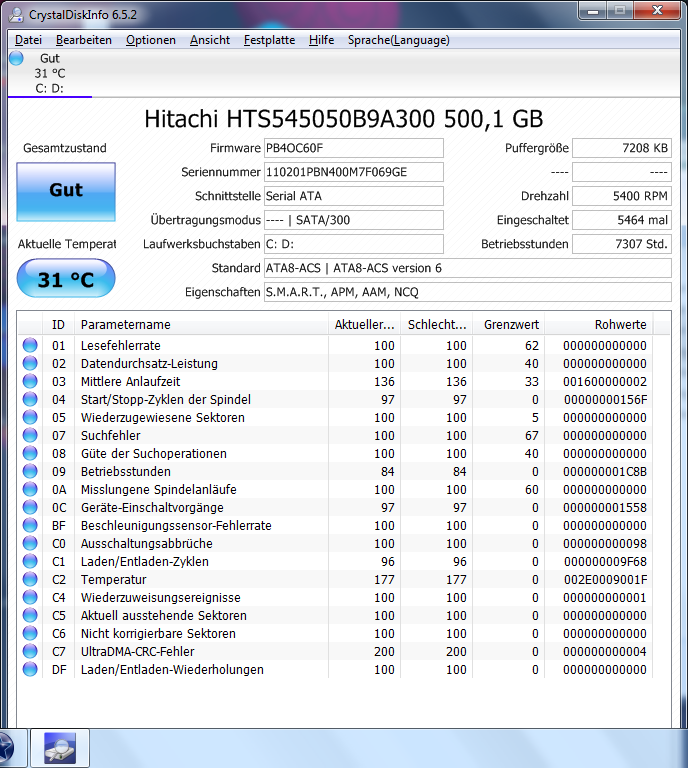Select the disk title Hitachi HTS545050B9A300

click(x=343, y=119)
